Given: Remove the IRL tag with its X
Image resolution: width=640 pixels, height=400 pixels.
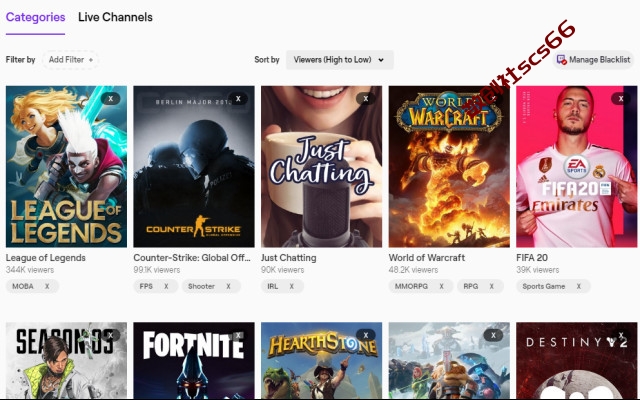Looking at the screenshot, I should click(x=291, y=286).
